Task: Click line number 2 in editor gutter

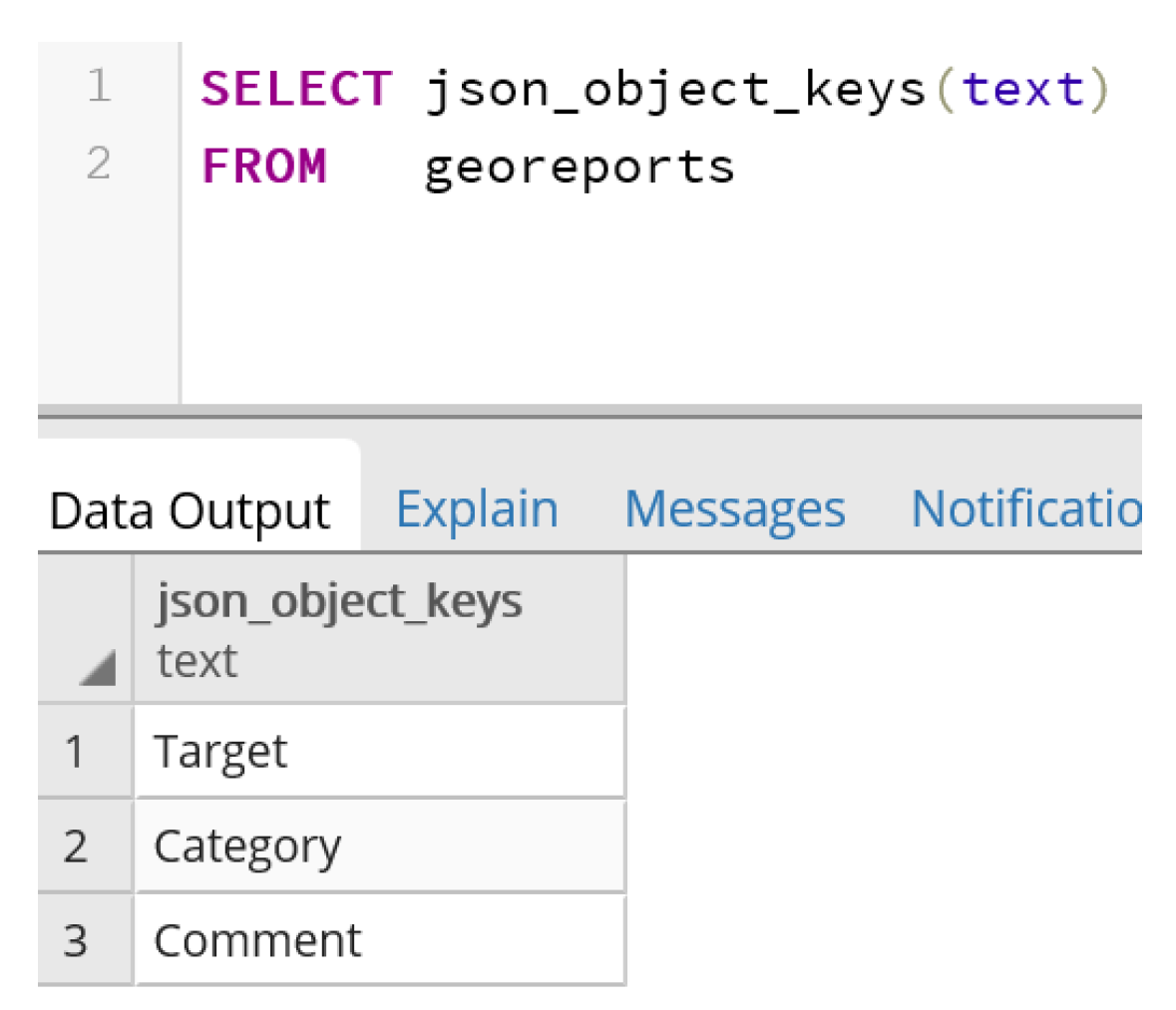Action: (x=99, y=163)
